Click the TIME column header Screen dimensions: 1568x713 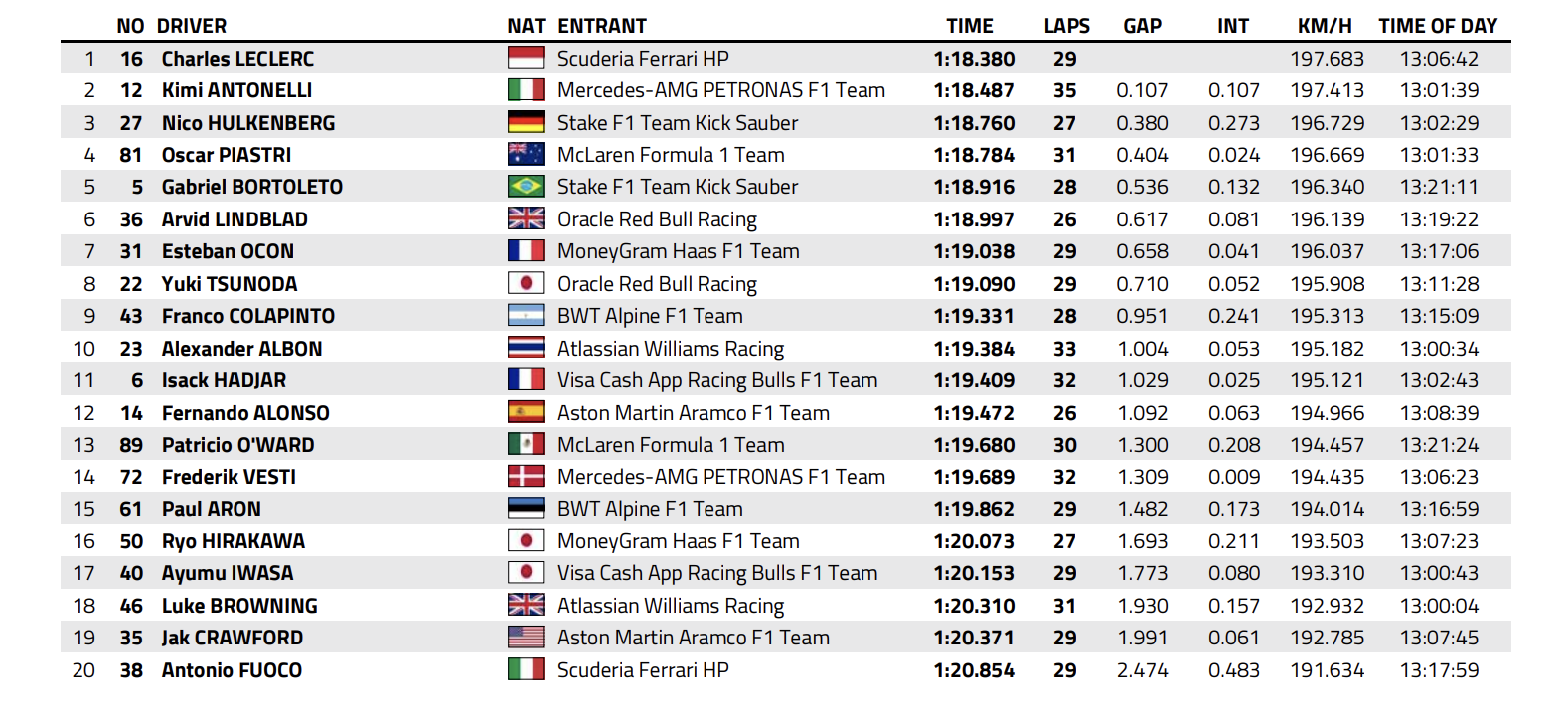click(969, 26)
